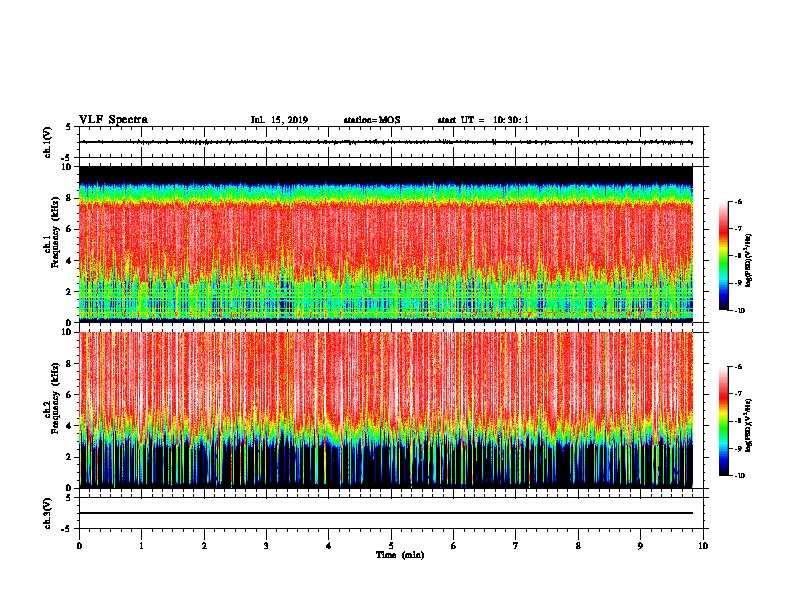This screenshot has width=792, height=612.
Task: Click the flat ch.3 voltage trace line
Action: (386, 513)
